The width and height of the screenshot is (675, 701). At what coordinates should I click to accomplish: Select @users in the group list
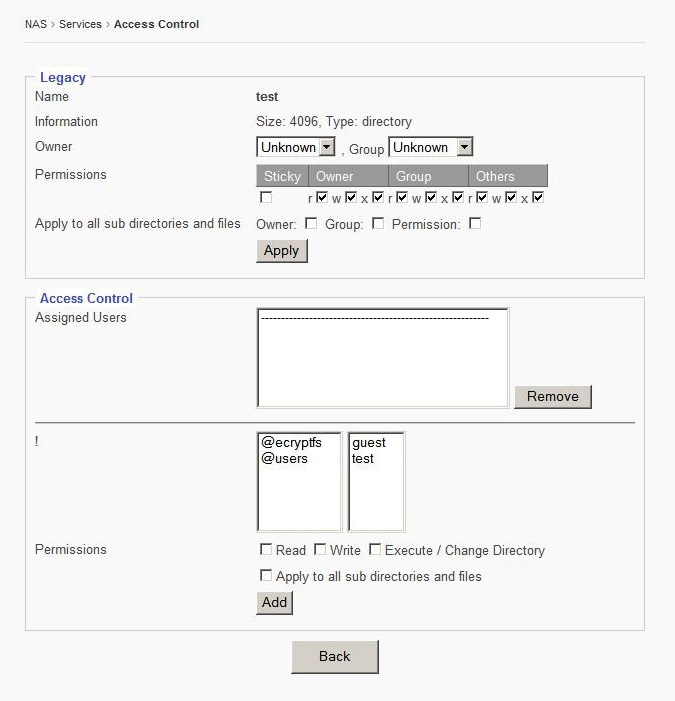tap(284, 459)
